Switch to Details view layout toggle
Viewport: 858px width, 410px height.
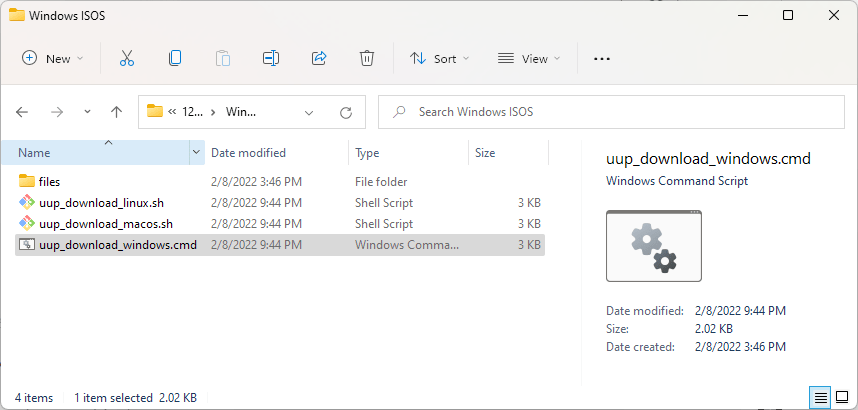[x=820, y=398]
